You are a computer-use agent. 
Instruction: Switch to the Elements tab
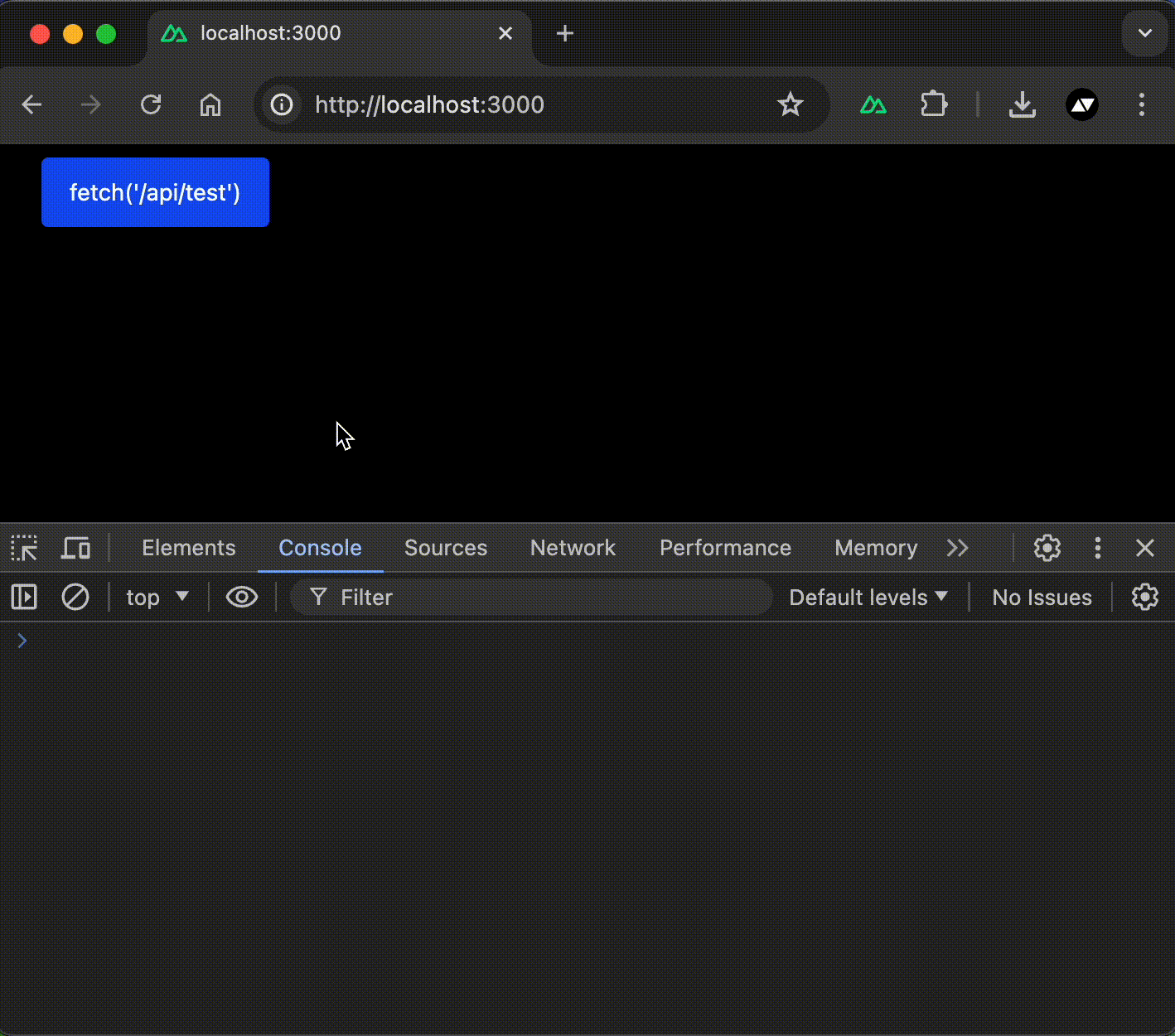189,548
